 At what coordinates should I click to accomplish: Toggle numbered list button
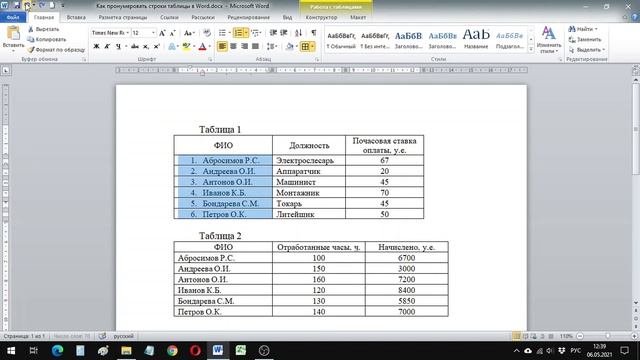[x=238, y=33]
